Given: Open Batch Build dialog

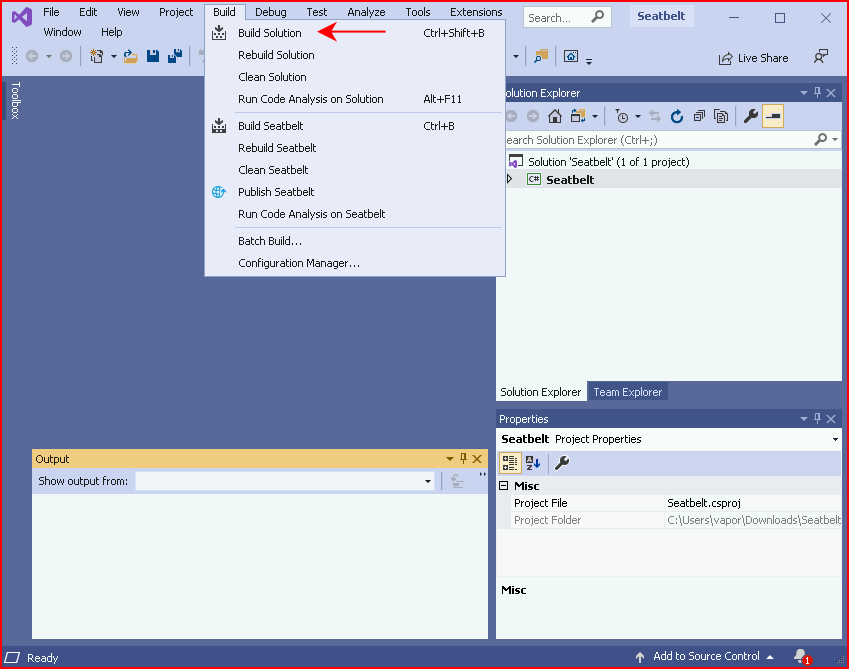Looking at the screenshot, I should point(355,241).
